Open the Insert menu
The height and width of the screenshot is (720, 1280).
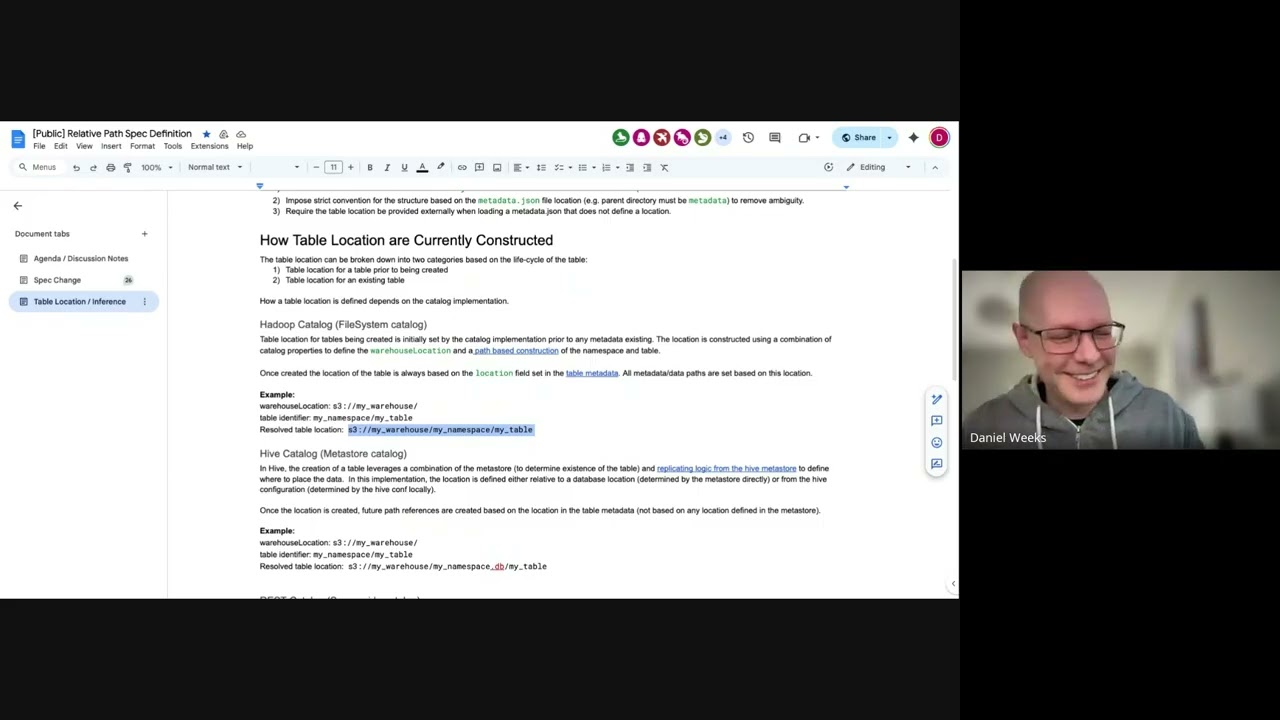pyautogui.click(x=111, y=146)
